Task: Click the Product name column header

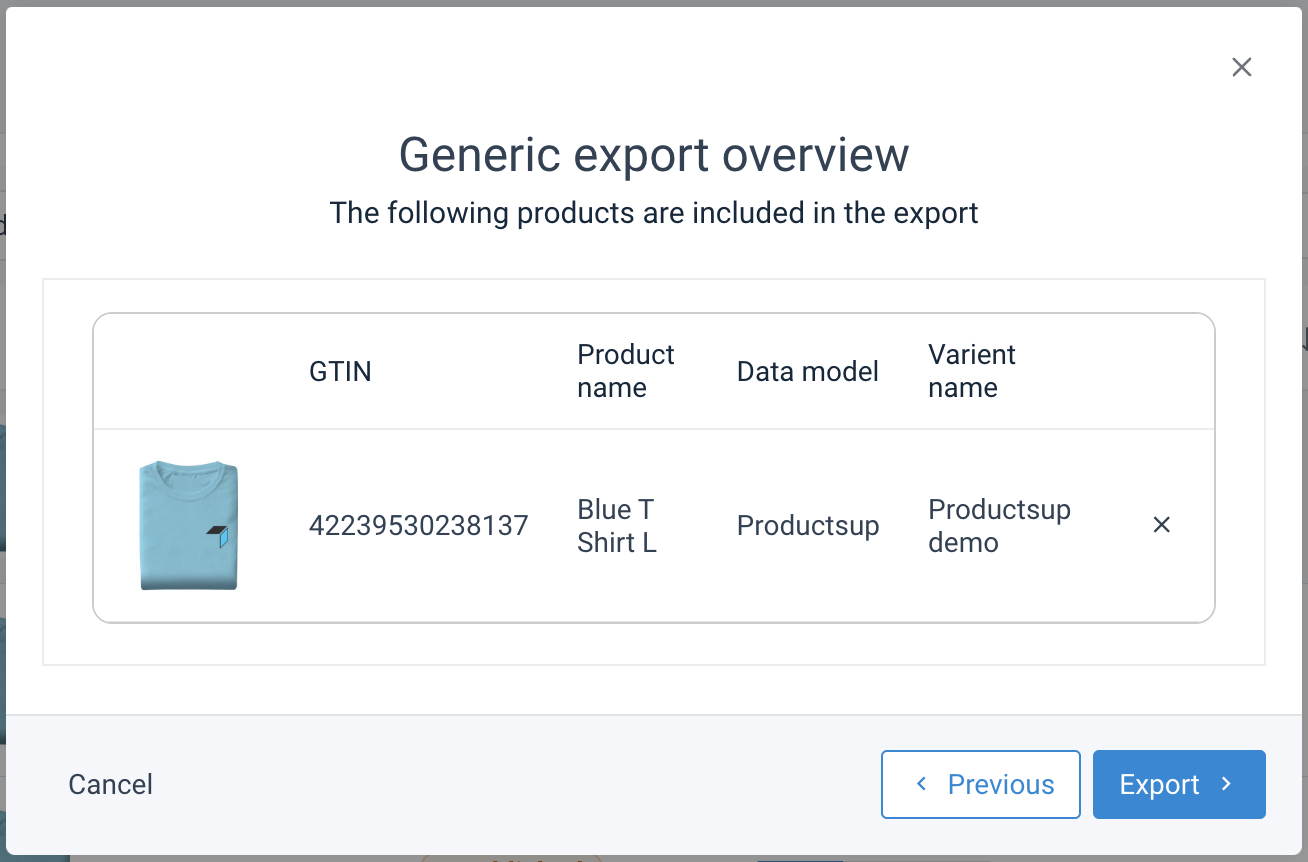Action: [625, 371]
